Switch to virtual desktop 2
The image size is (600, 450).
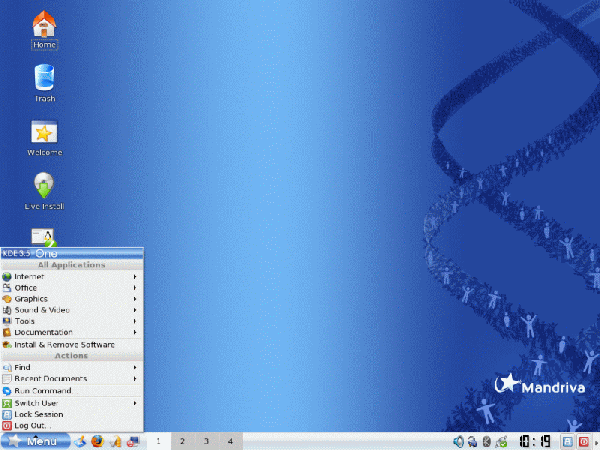(182, 441)
